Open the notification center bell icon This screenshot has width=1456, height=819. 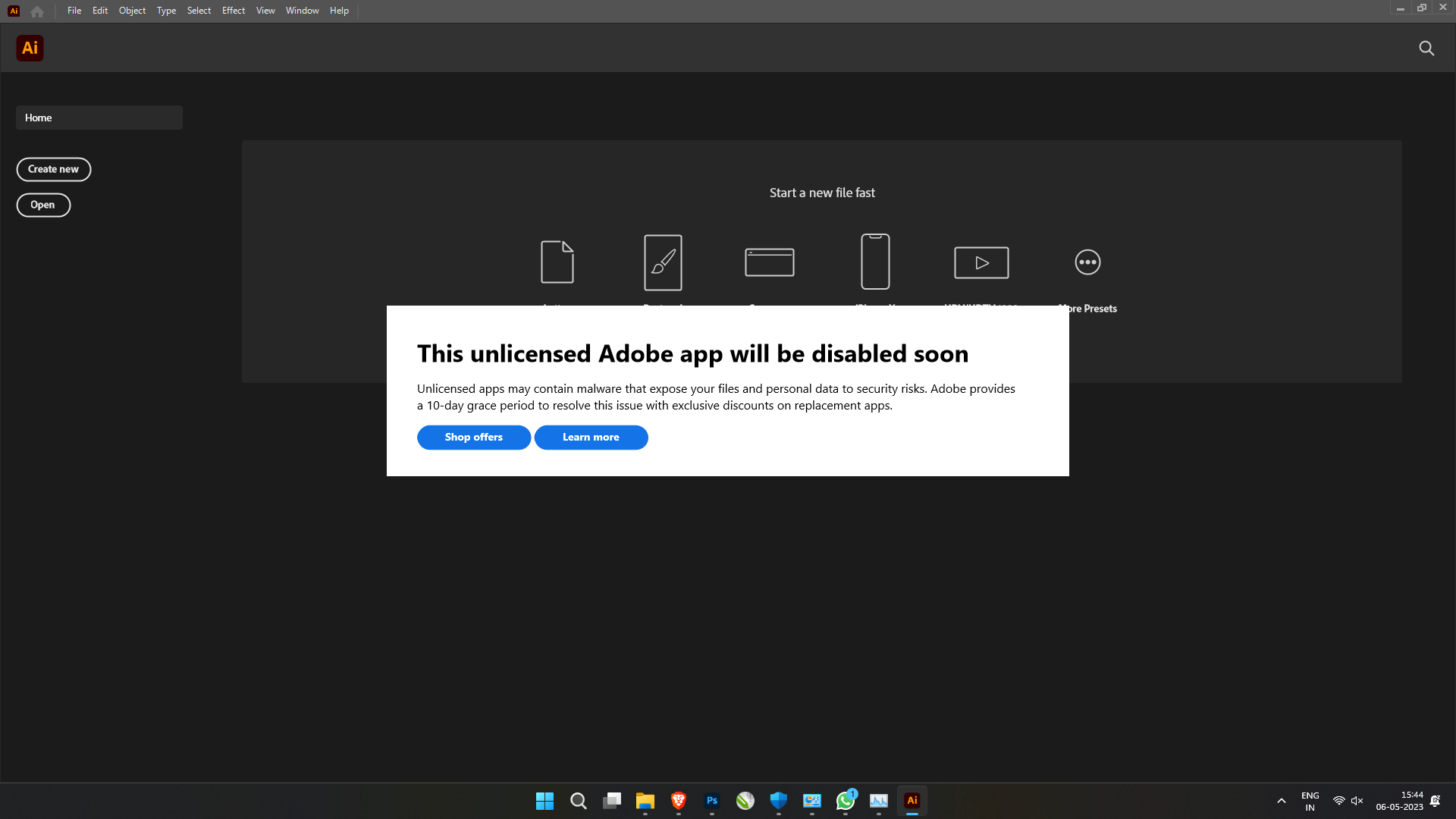[x=1436, y=801]
